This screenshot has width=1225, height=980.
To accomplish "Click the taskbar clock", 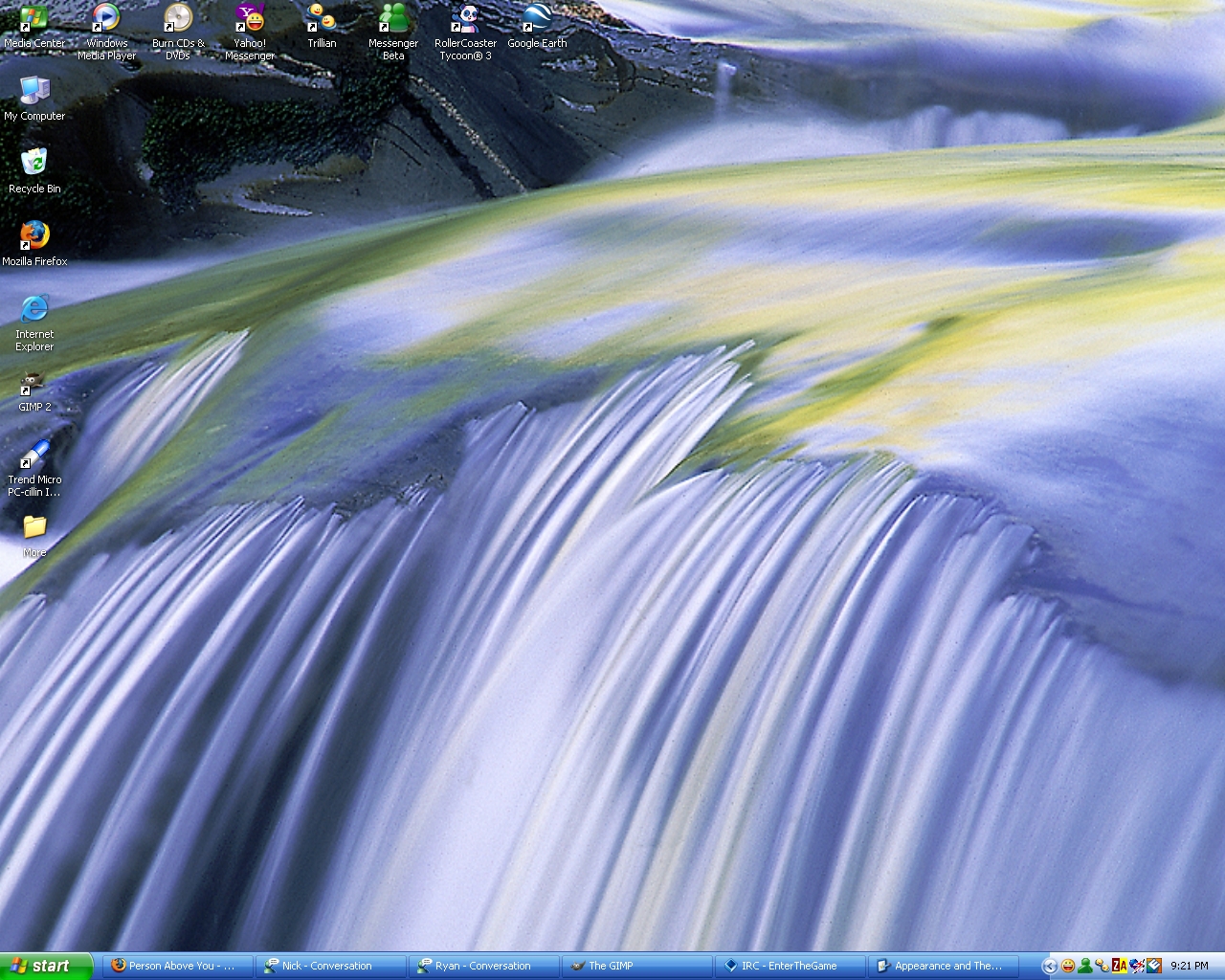I will pos(1190,966).
